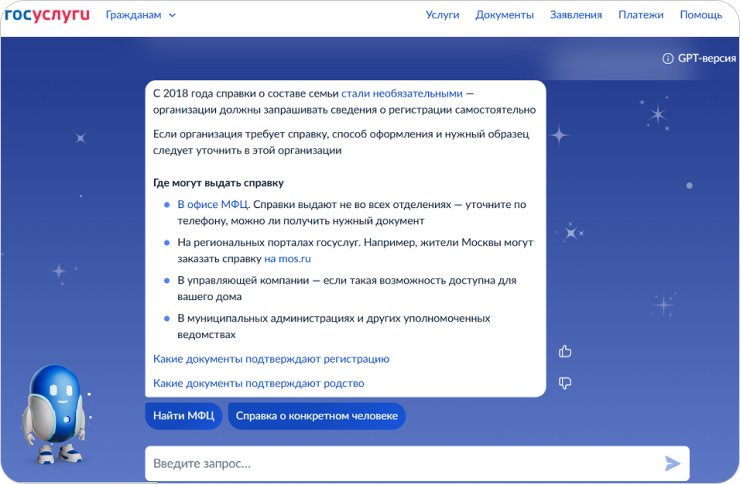Click Какие документы подтверждают регистрацию
740x484 pixels.
click(271, 359)
